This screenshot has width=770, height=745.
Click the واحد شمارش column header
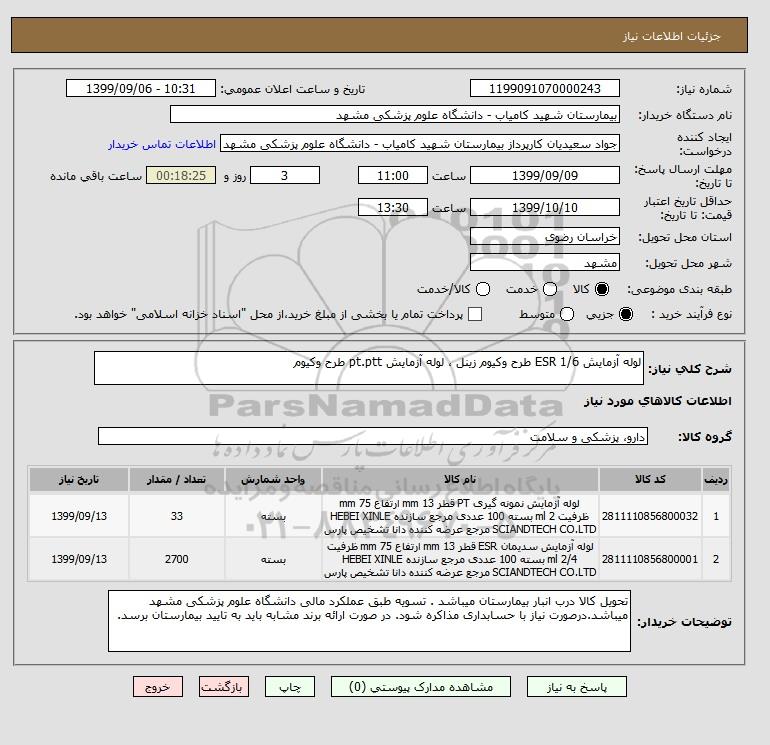tap(273, 479)
